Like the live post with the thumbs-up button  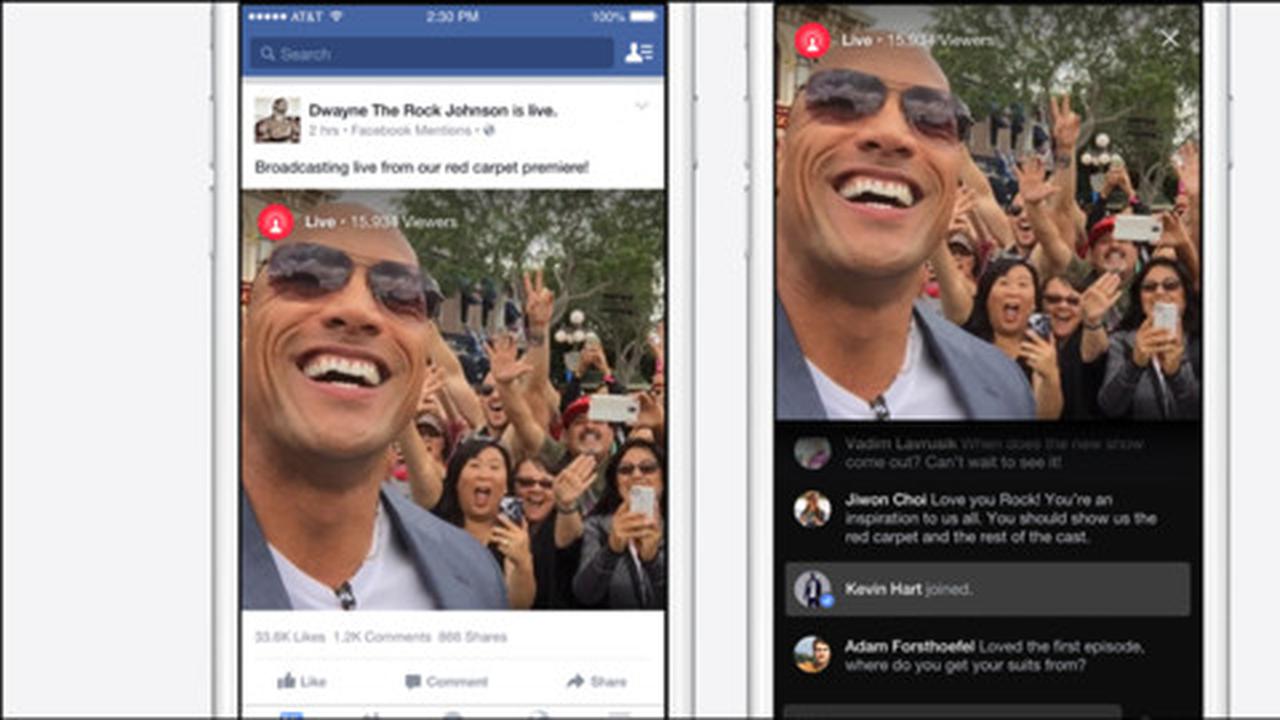coord(302,681)
